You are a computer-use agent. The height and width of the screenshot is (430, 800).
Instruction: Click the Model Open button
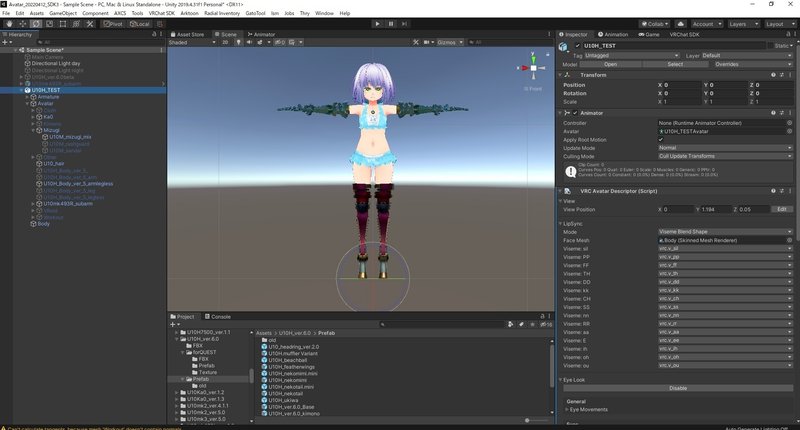point(610,64)
